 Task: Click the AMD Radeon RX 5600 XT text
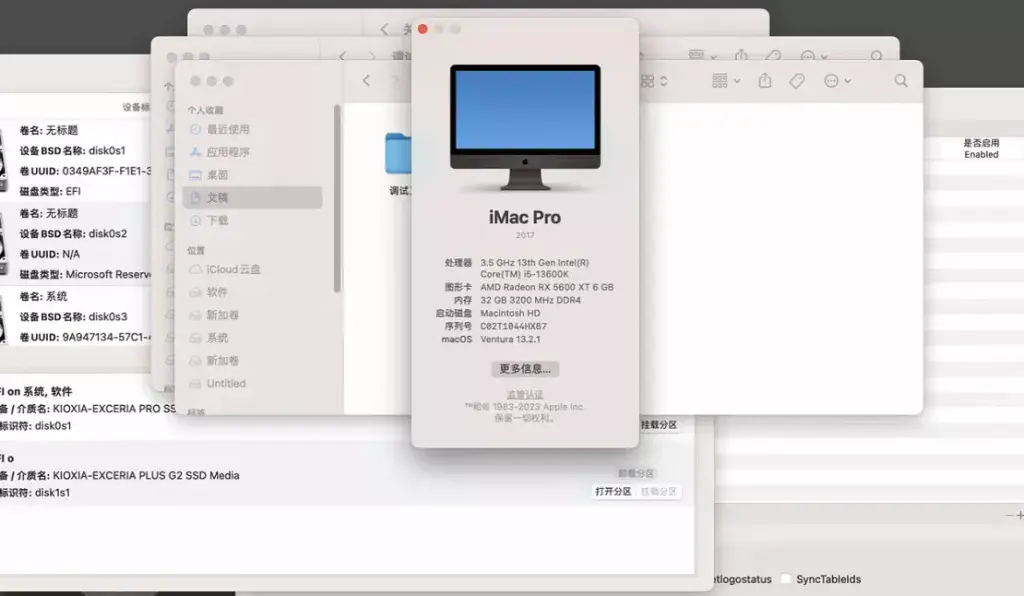coord(547,287)
